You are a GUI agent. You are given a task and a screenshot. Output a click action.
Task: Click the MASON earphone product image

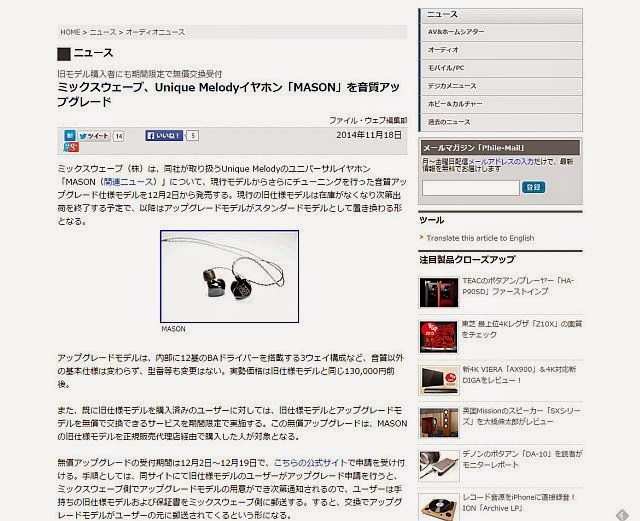[229, 276]
